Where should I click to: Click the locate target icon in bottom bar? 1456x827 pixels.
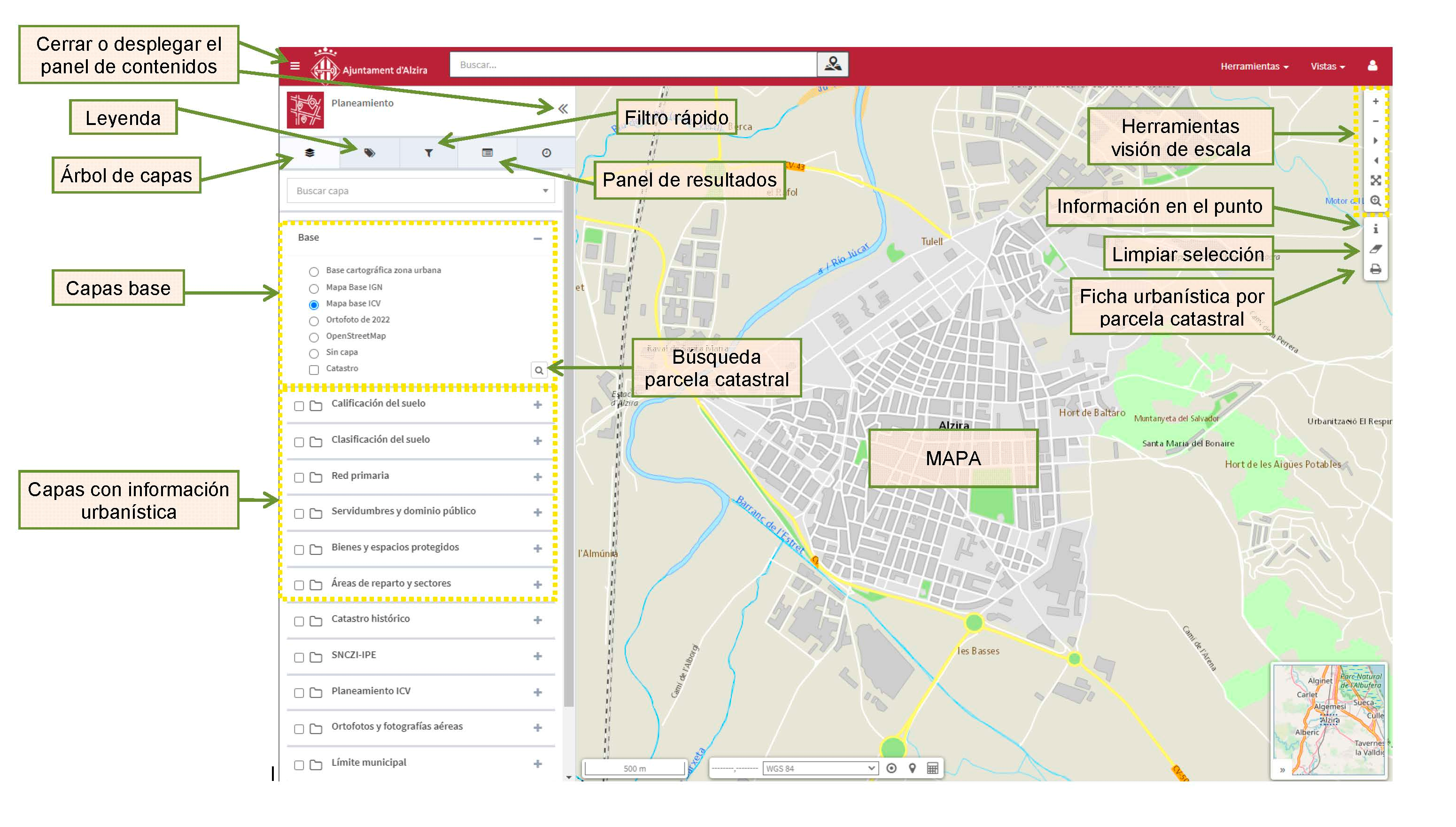(x=891, y=768)
